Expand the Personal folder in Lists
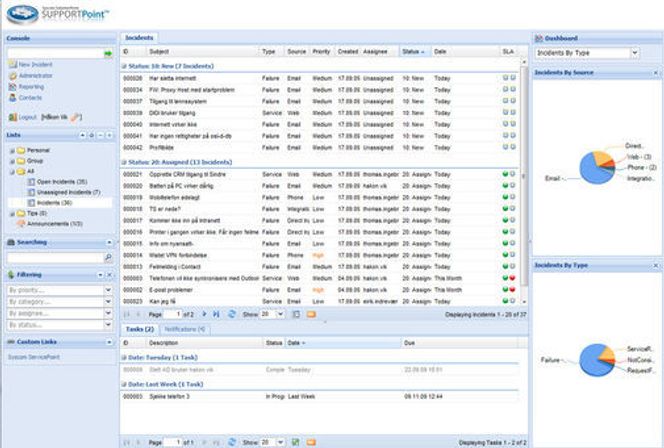The image size is (664, 448). click(11, 148)
